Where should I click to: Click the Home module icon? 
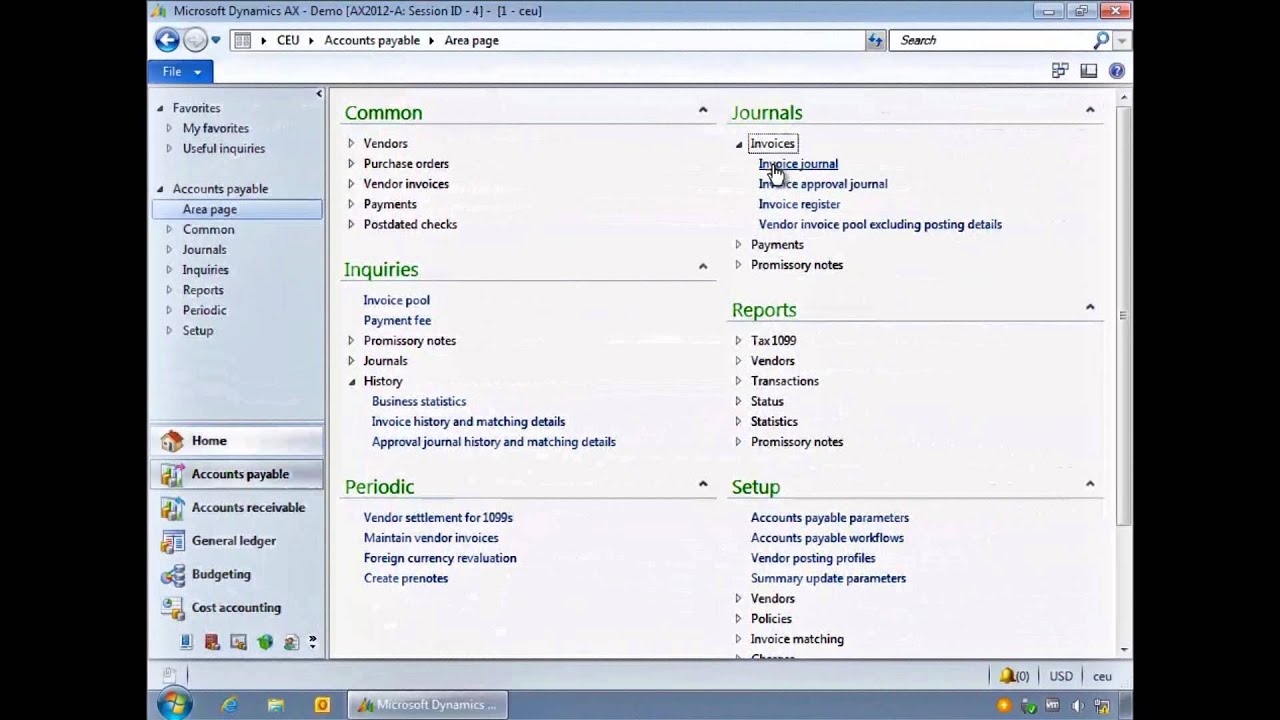point(172,441)
